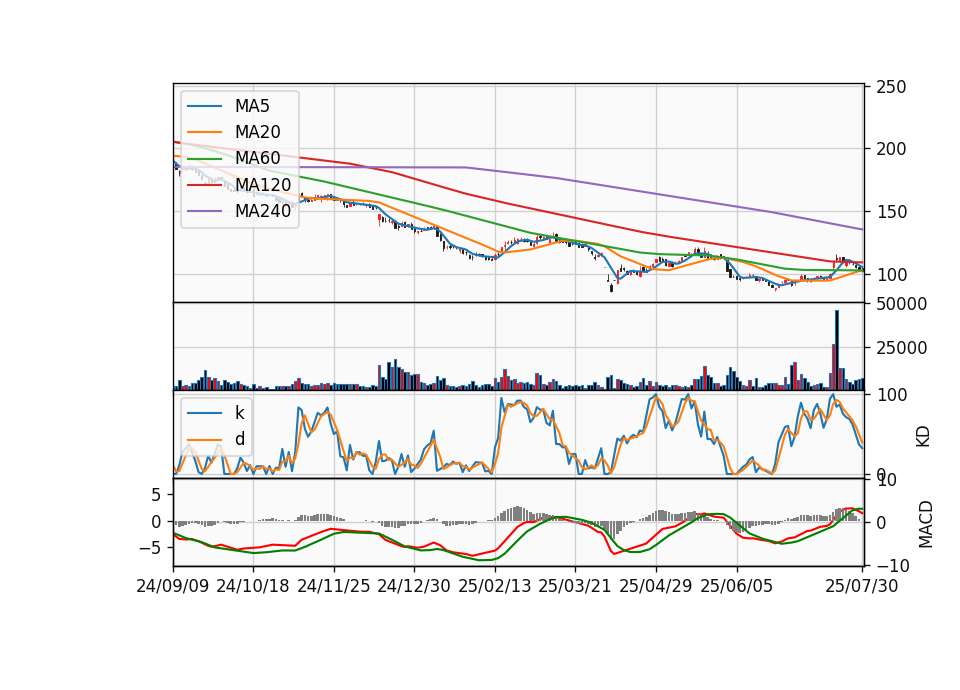Click the orange d legend line sample
This screenshot has height=690, width=960.
[x=204, y=440]
